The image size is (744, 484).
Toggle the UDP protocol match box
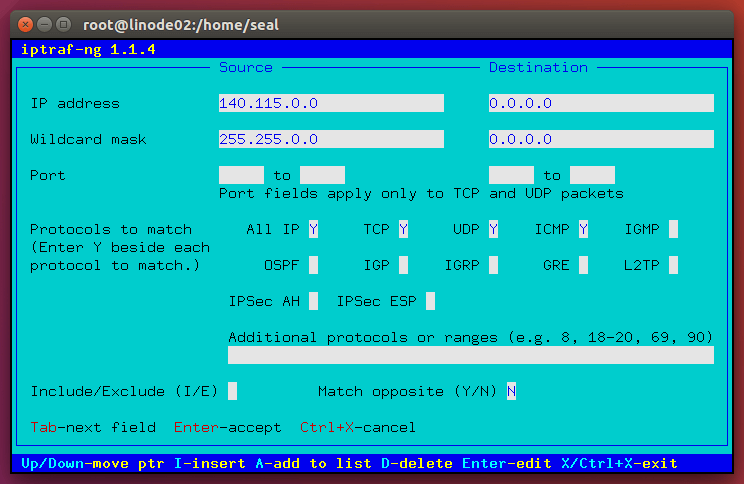[x=493, y=229]
